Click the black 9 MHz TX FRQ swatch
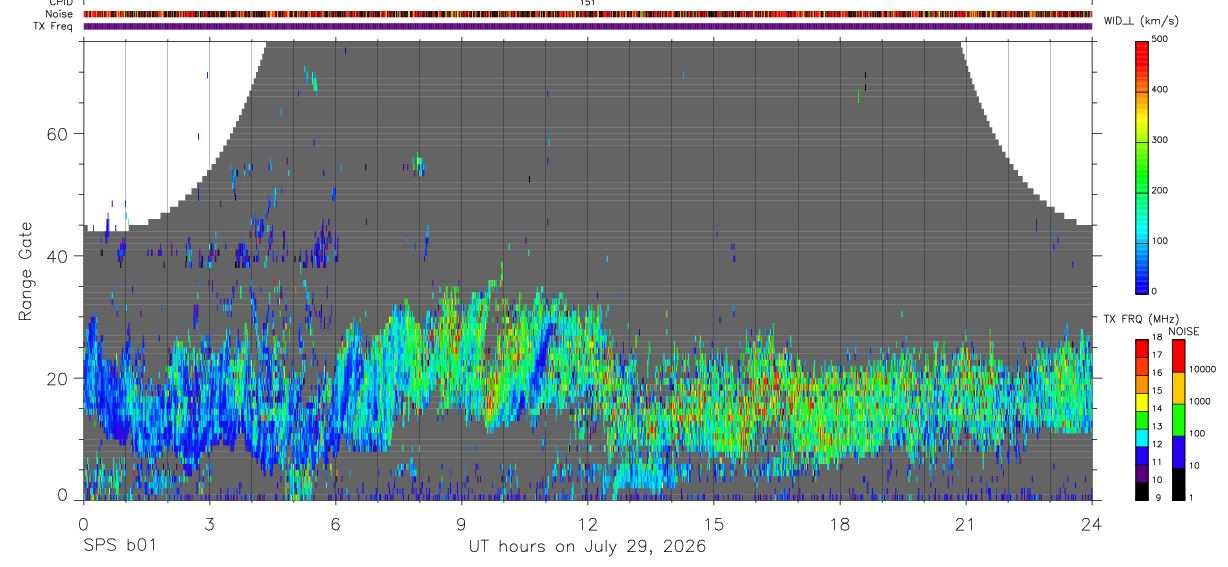The width and height of the screenshot is (1228, 567). coord(1141,490)
